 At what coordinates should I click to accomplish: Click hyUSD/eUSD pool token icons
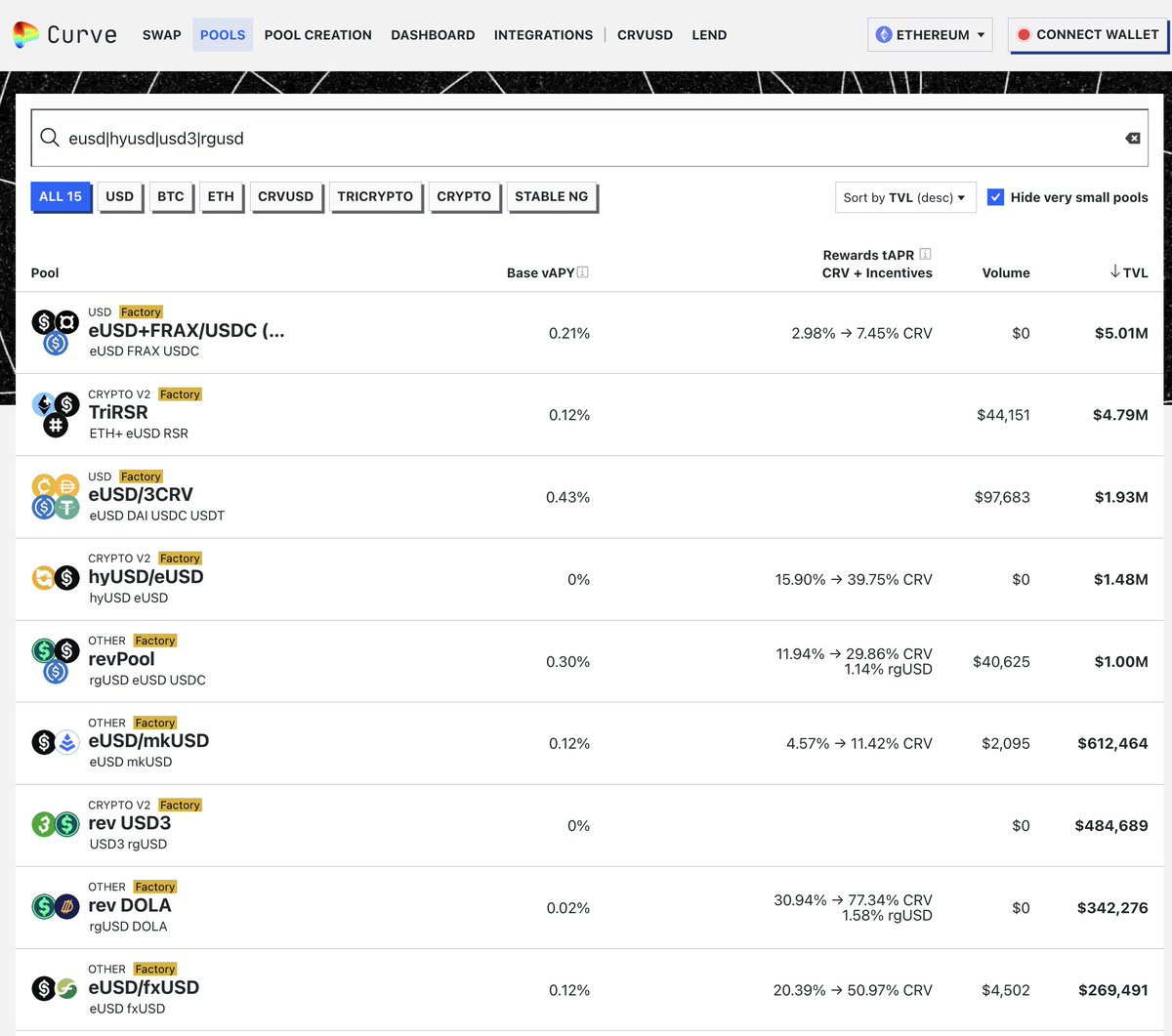pyautogui.click(x=55, y=578)
